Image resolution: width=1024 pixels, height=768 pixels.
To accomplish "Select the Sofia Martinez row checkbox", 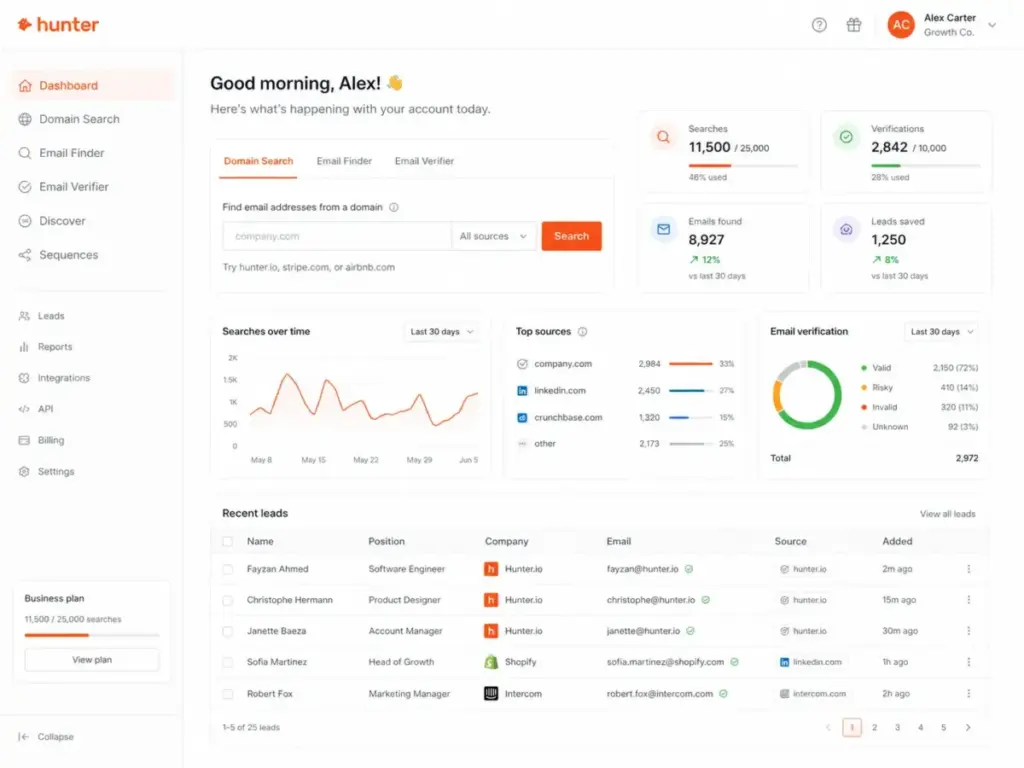I will pyautogui.click(x=227, y=662).
